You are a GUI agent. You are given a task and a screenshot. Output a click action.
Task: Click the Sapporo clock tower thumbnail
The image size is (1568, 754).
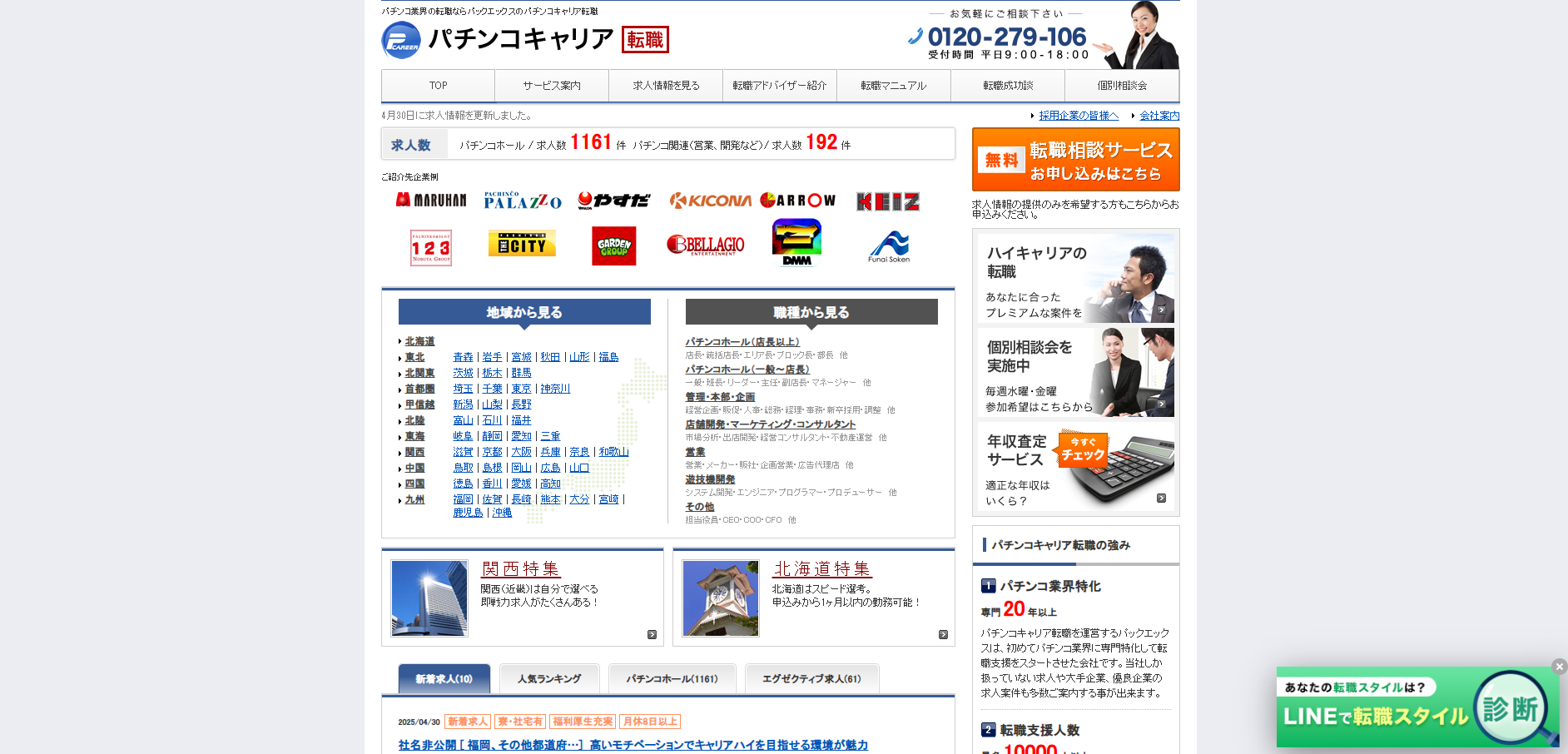(721, 598)
